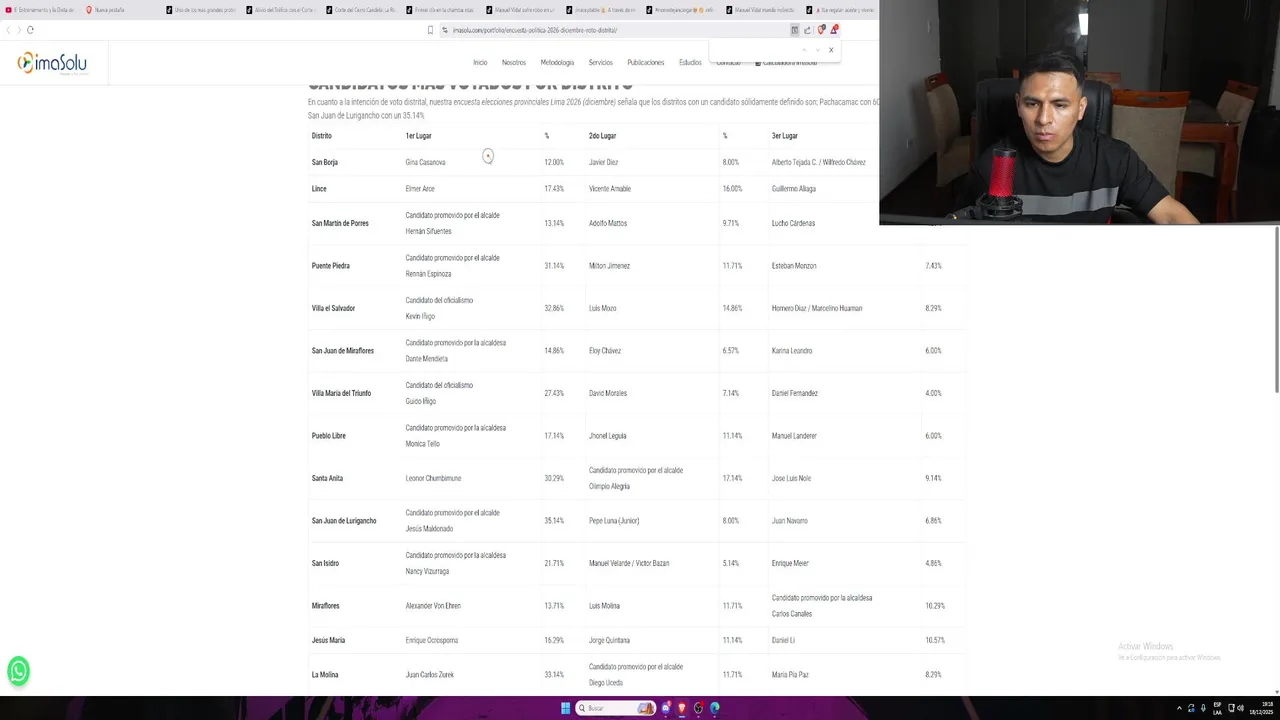The width and height of the screenshot is (1280, 720).
Task: Select the name 'Manuel Landerer'
Action: tap(794, 436)
